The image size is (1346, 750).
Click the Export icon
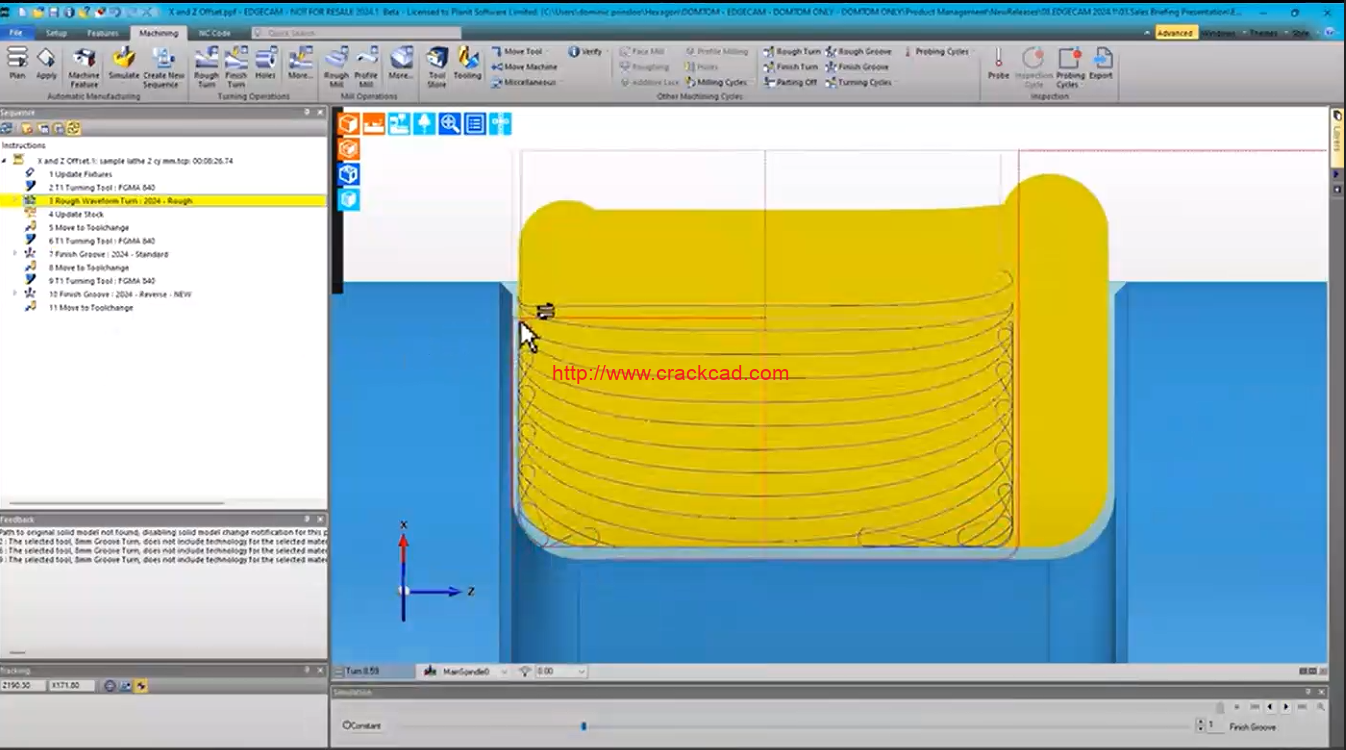pos(1101,62)
